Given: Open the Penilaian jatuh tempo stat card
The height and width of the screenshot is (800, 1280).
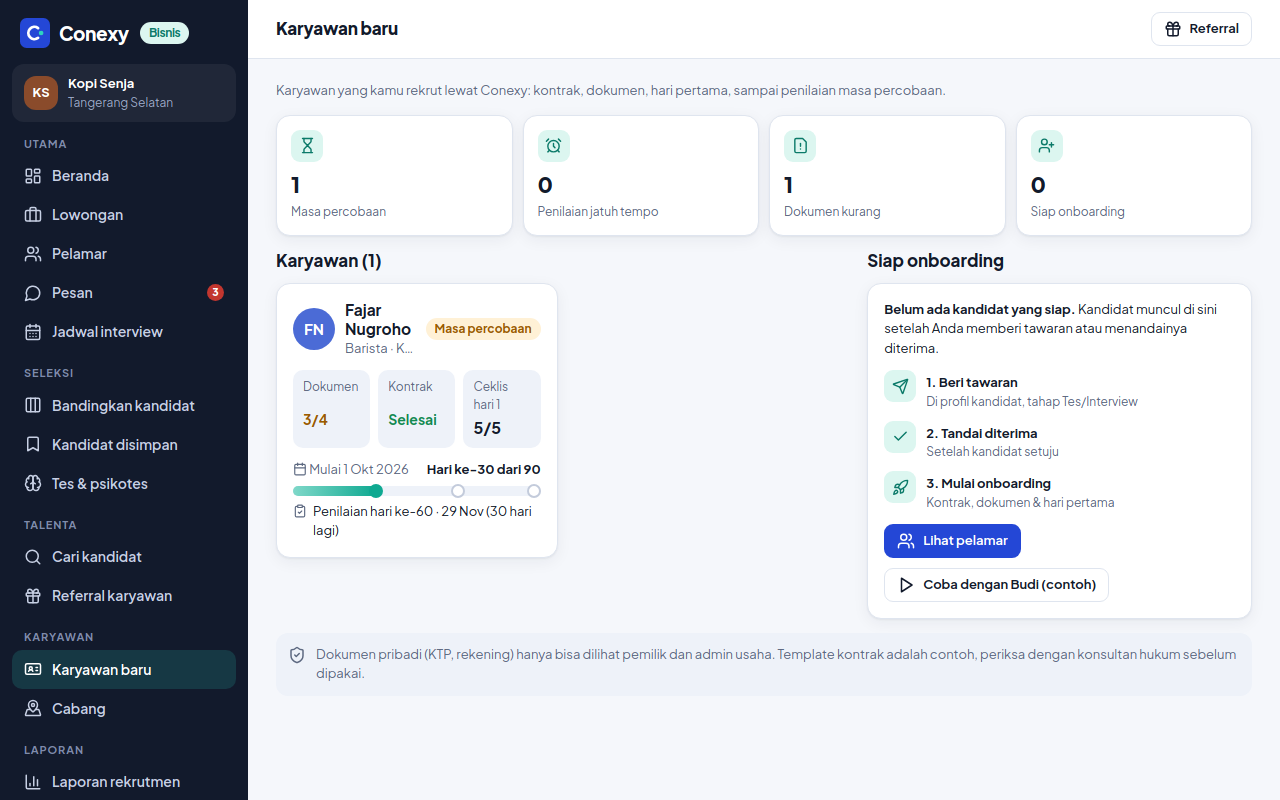Looking at the screenshot, I should 641,176.
